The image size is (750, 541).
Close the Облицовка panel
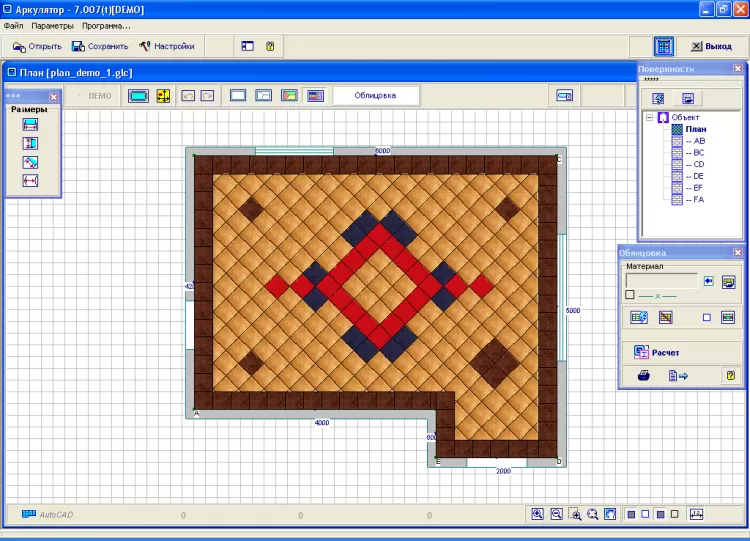point(738,253)
